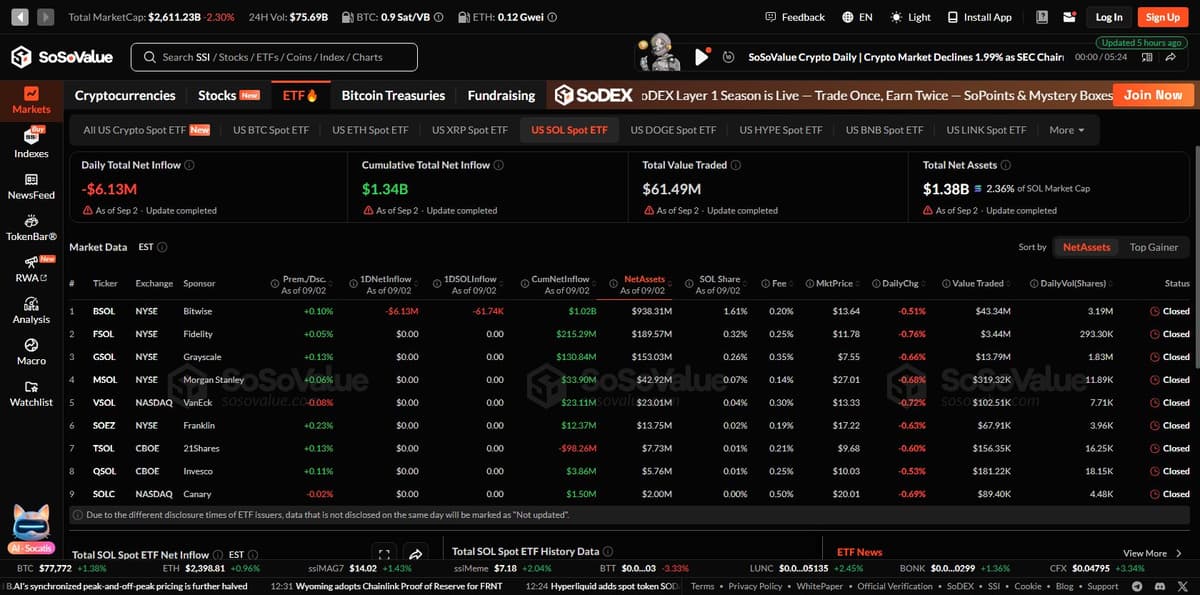Select the All US Crypto Spot ETF tab
1200x595 pixels.
(x=146, y=130)
